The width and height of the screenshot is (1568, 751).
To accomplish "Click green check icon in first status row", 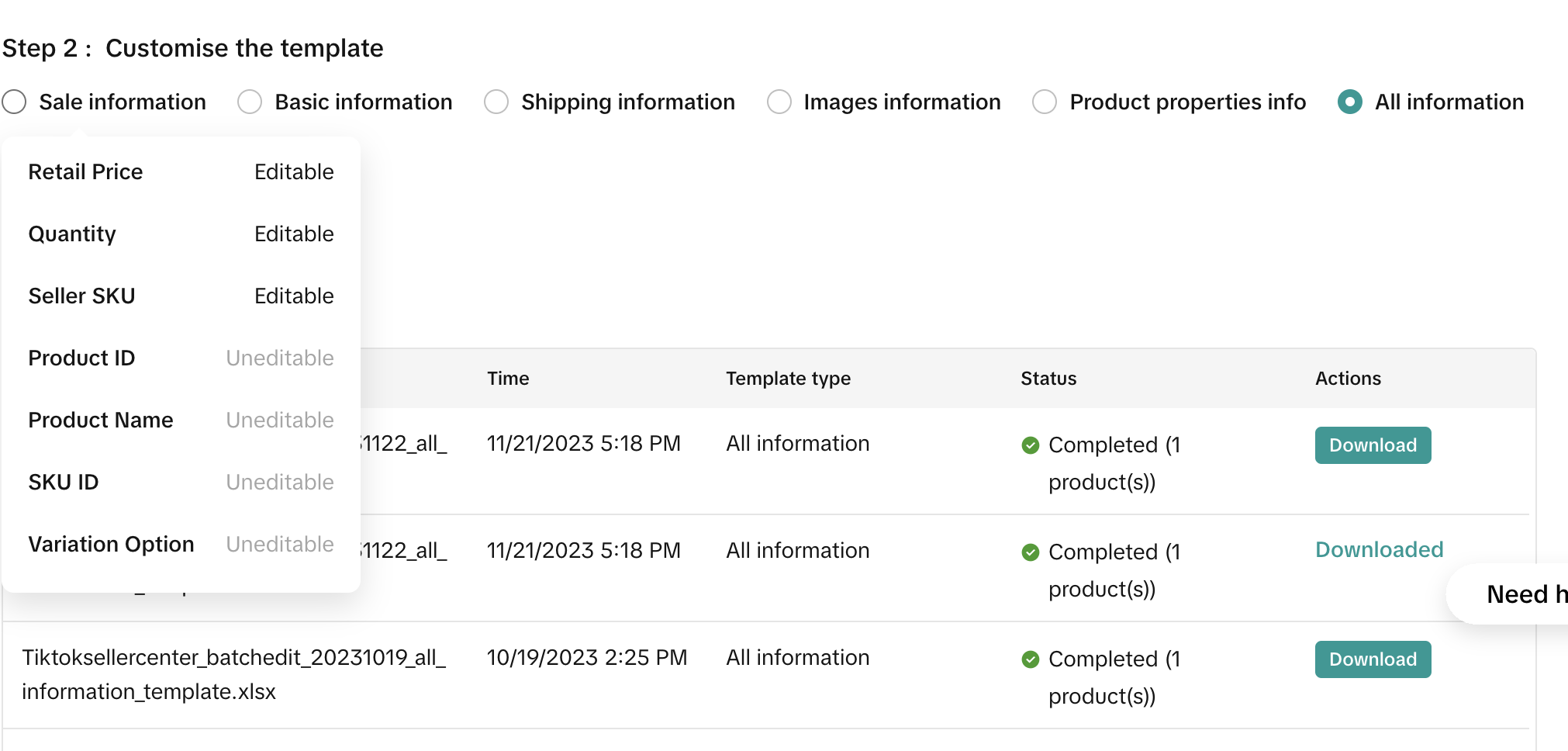I will 1031,445.
